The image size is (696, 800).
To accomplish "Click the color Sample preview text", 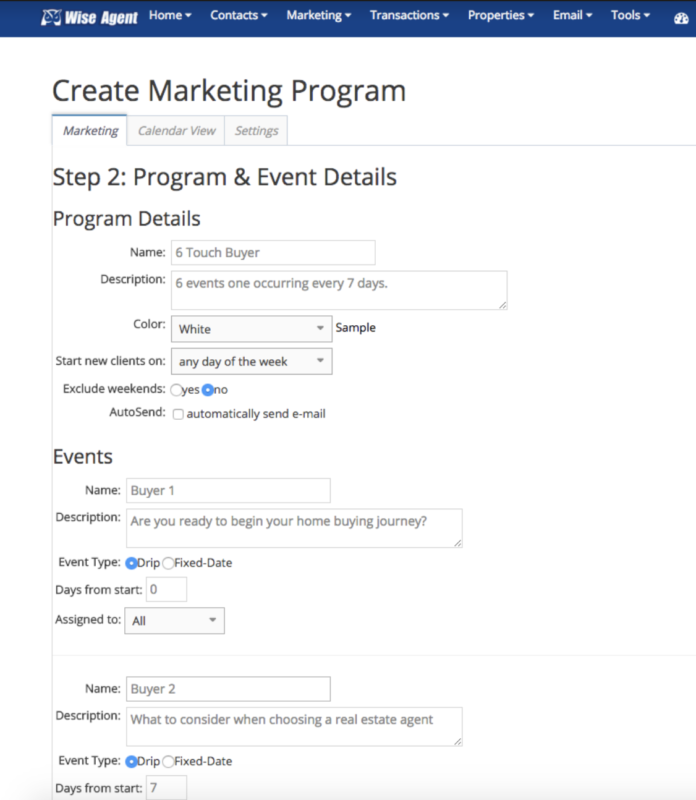I will (x=356, y=328).
